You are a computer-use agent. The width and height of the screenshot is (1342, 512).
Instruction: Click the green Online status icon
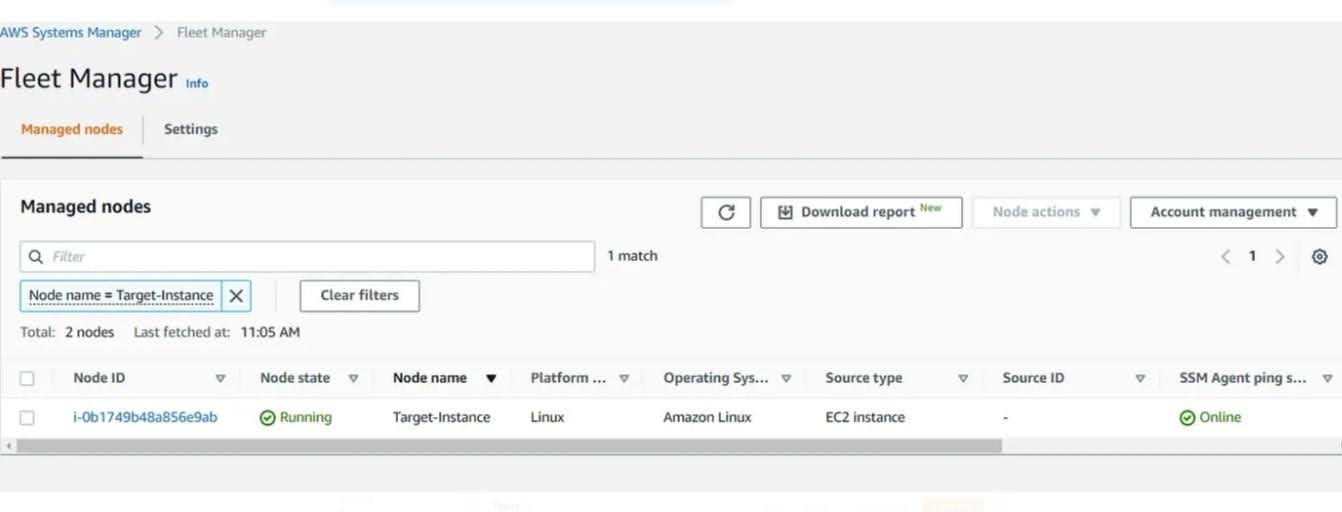(x=1187, y=418)
